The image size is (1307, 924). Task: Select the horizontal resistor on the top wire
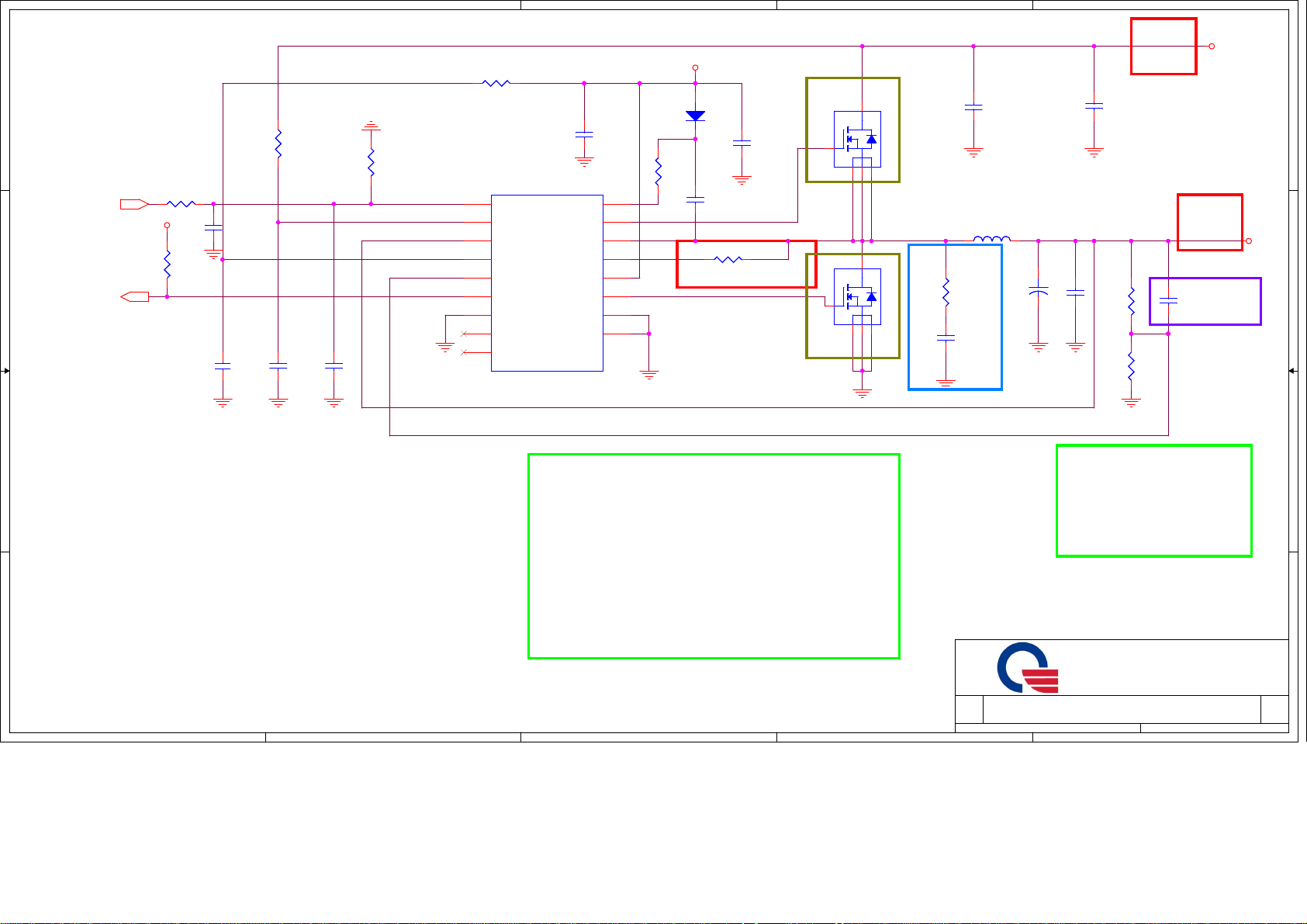(x=496, y=83)
